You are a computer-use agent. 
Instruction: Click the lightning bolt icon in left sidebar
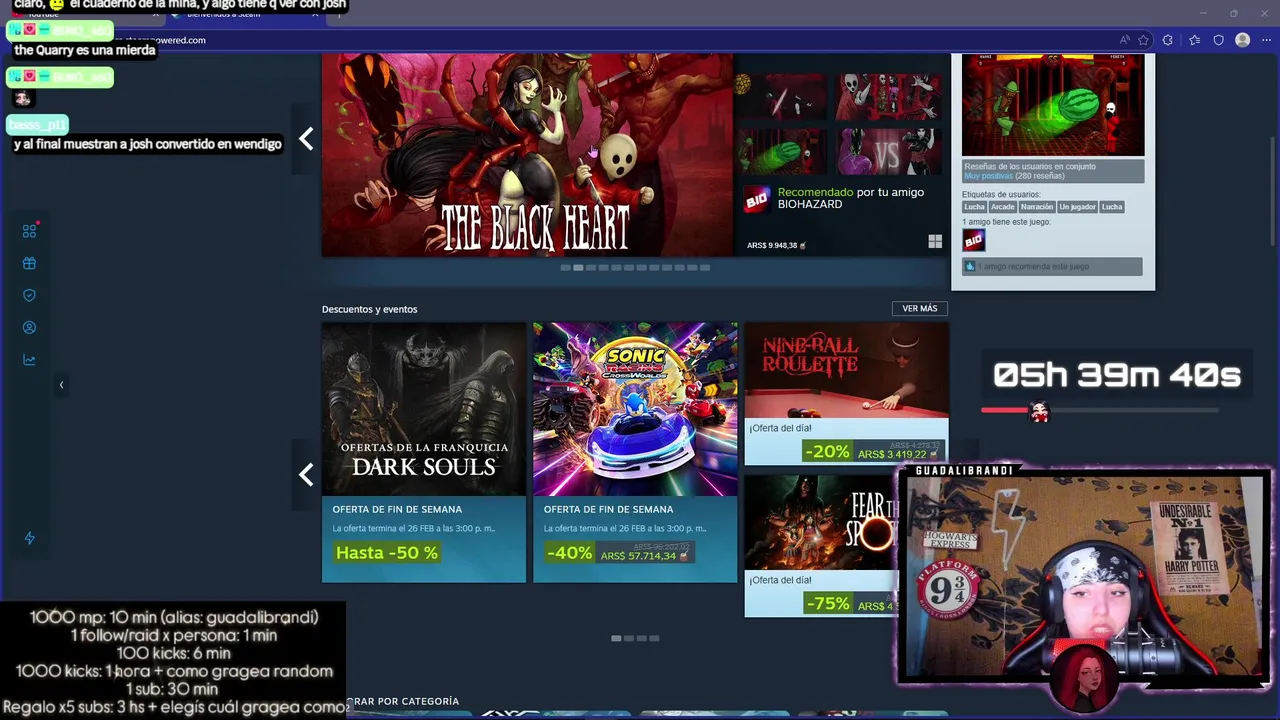[29, 538]
